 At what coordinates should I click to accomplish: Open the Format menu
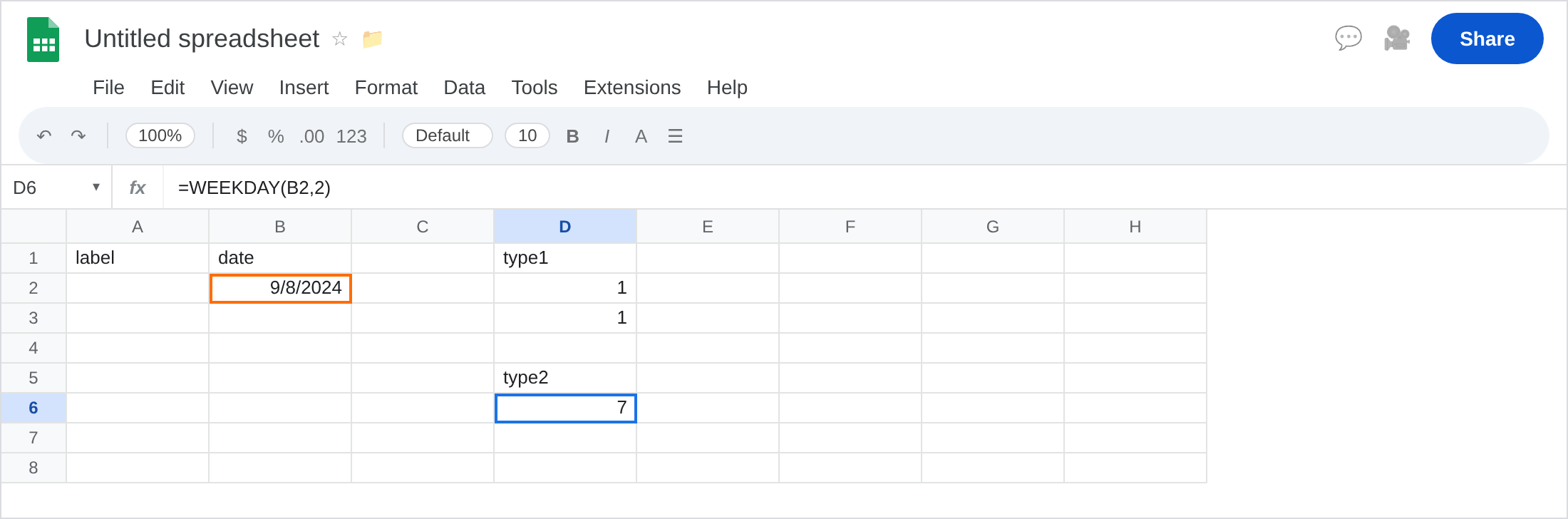(x=386, y=87)
